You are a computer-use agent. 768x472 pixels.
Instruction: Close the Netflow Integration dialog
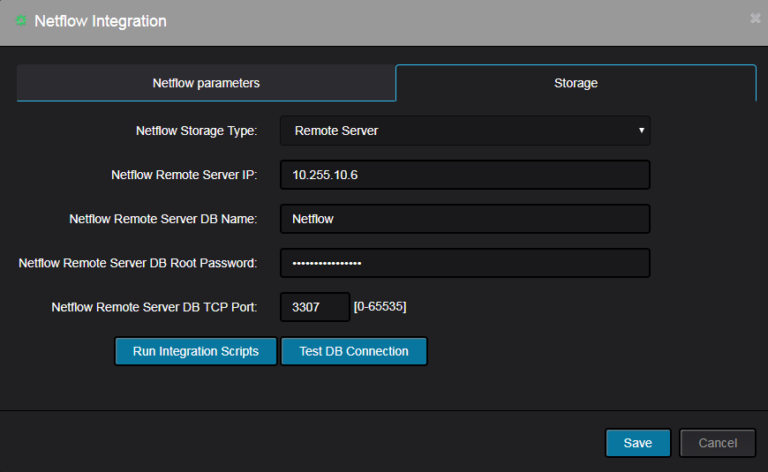click(756, 18)
